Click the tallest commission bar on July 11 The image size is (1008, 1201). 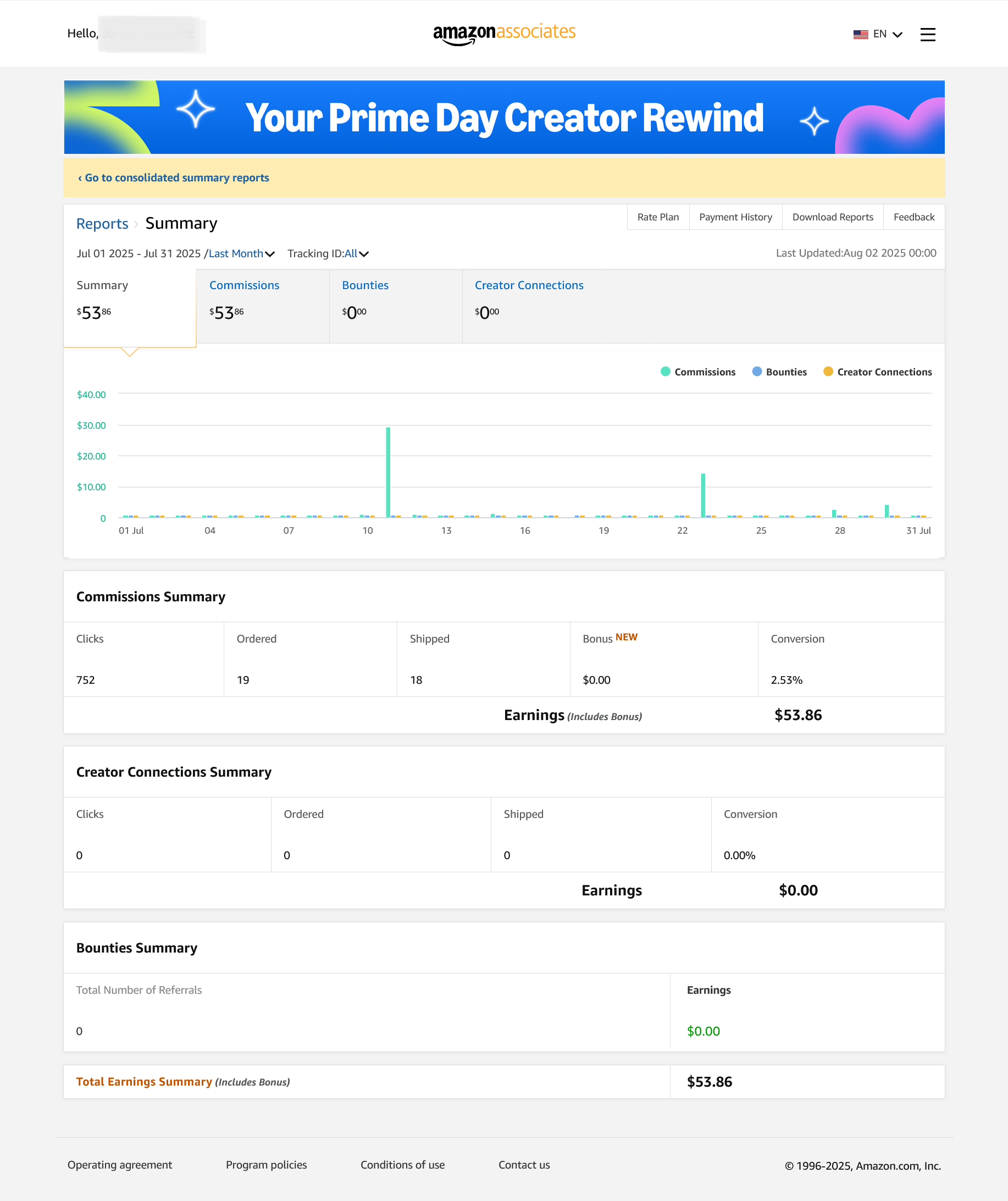click(x=388, y=472)
